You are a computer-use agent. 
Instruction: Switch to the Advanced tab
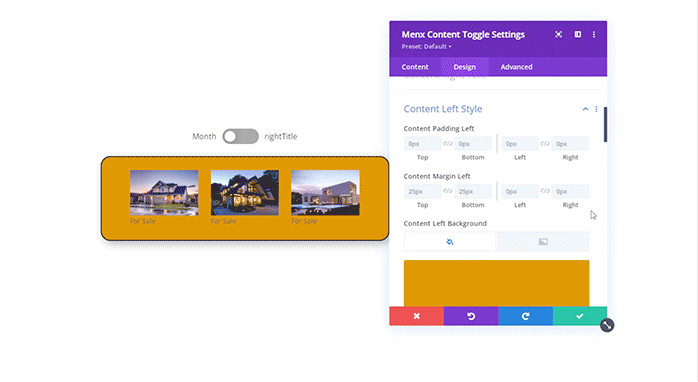click(x=516, y=67)
